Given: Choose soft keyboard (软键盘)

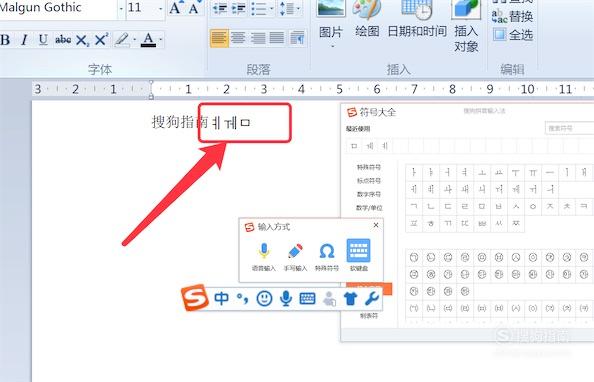Looking at the screenshot, I should [x=358, y=255].
